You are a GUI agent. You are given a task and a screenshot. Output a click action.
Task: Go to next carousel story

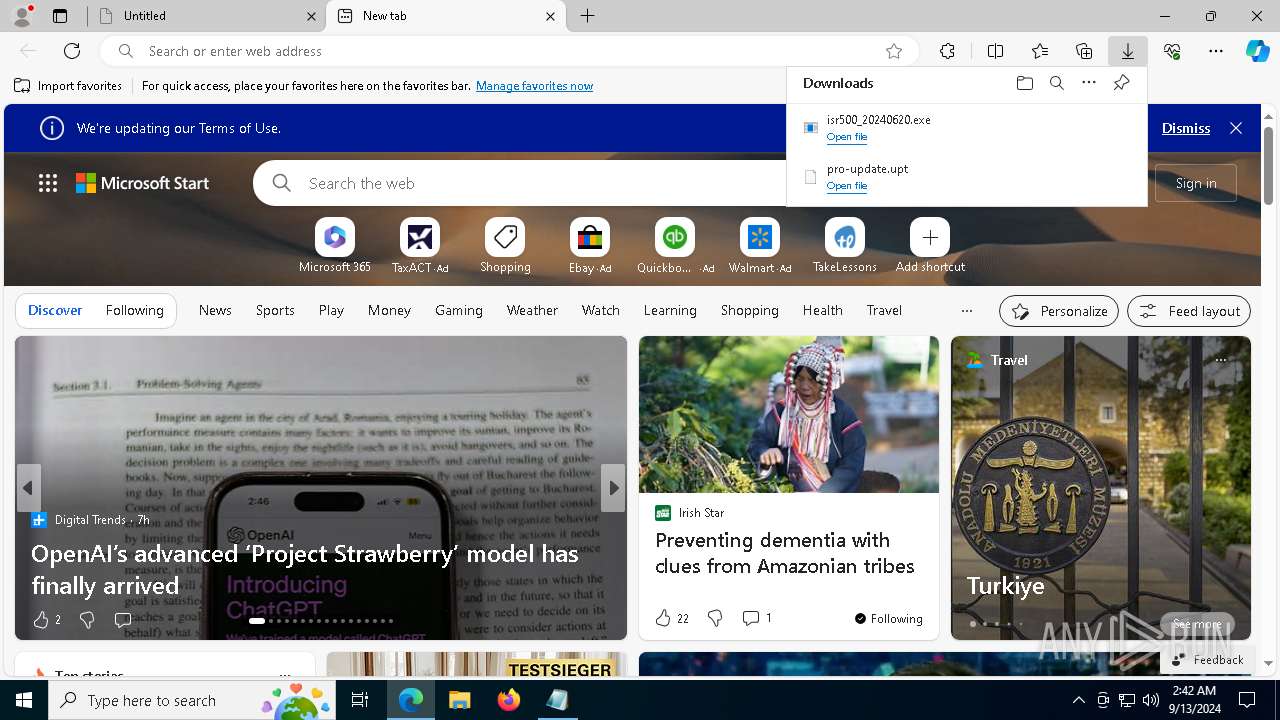coord(613,488)
